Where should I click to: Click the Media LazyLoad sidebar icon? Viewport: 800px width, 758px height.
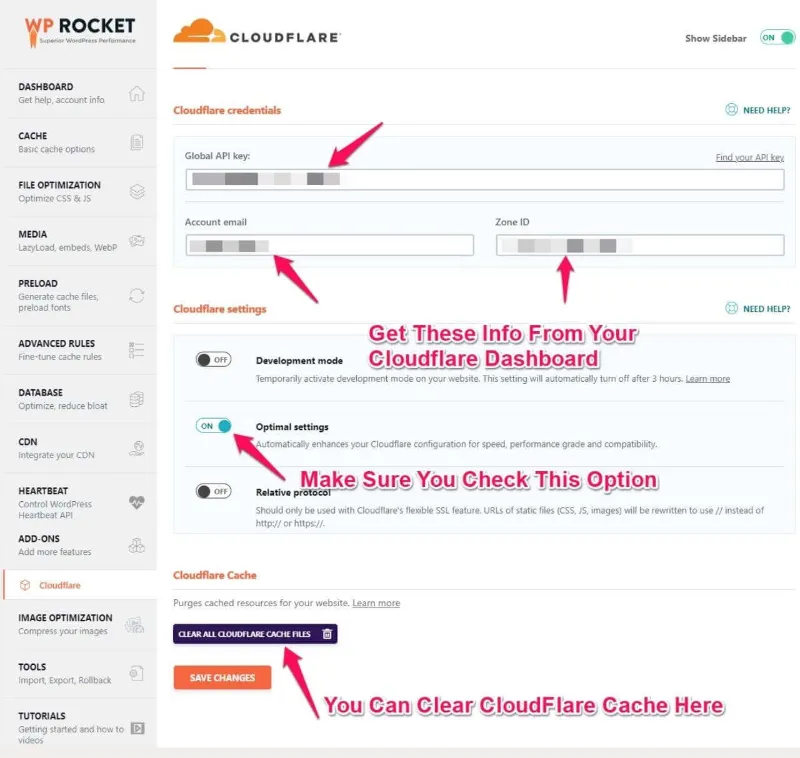136,240
